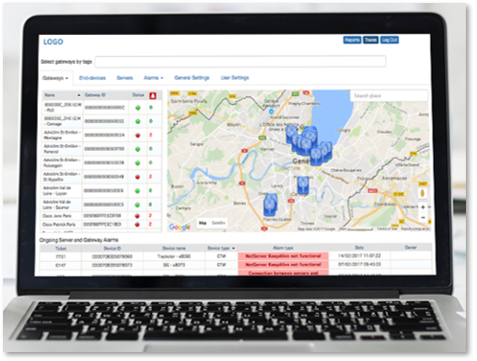477x361 pixels.
Task: Open the Device type column dropdown
Action: click(233, 248)
